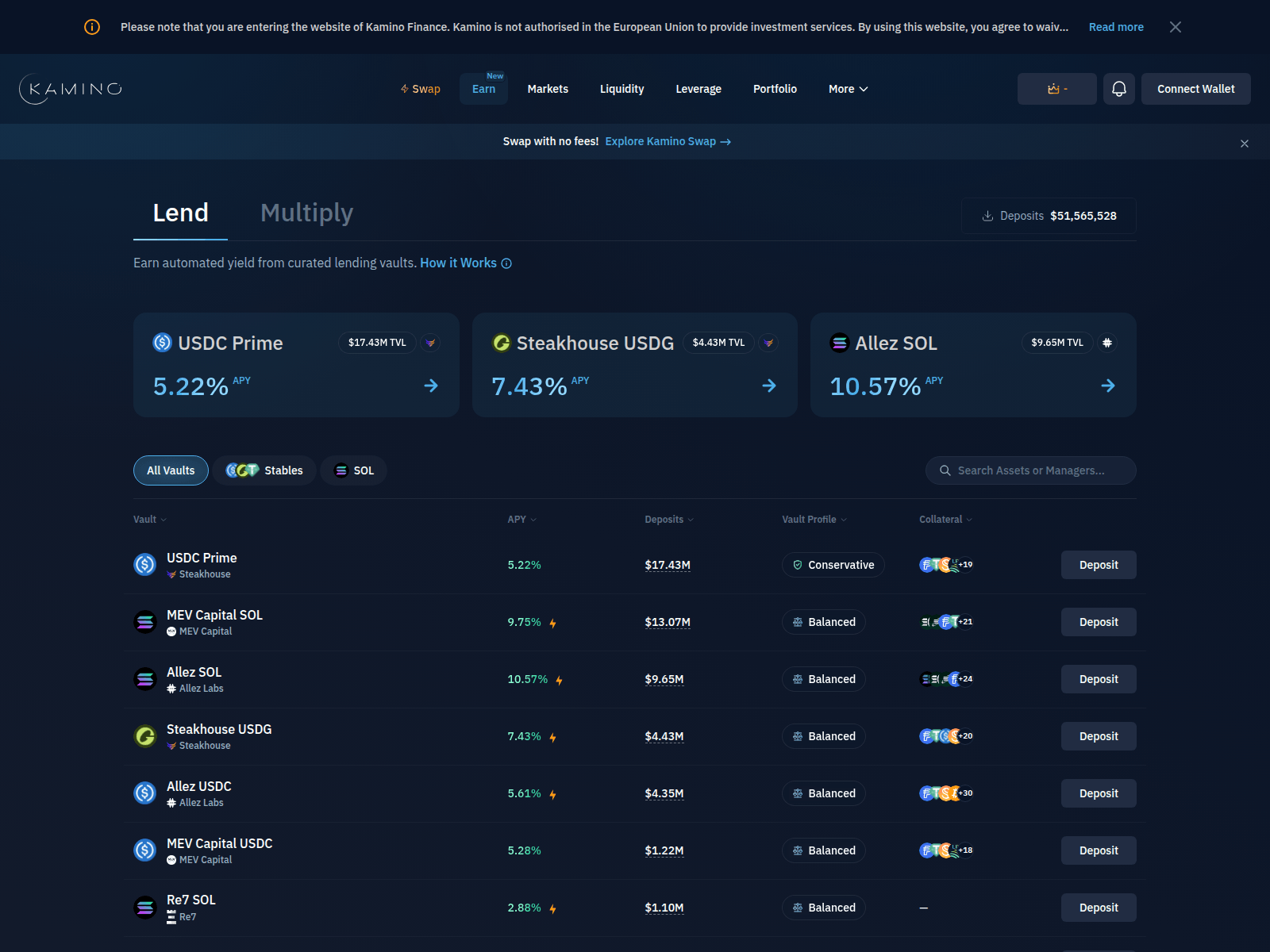Image resolution: width=1270 pixels, height=952 pixels.
Task: Click the arrow on the USDC Prime card
Action: point(431,386)
